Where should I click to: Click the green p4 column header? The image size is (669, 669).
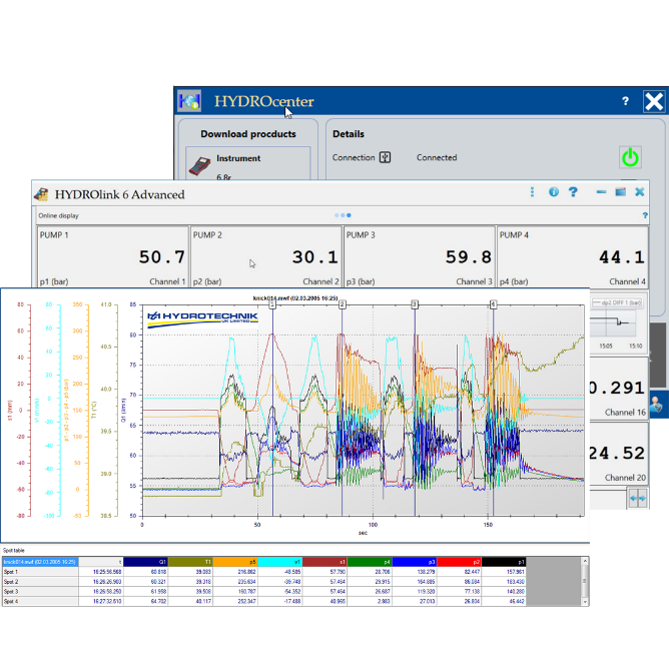point(369,562)
